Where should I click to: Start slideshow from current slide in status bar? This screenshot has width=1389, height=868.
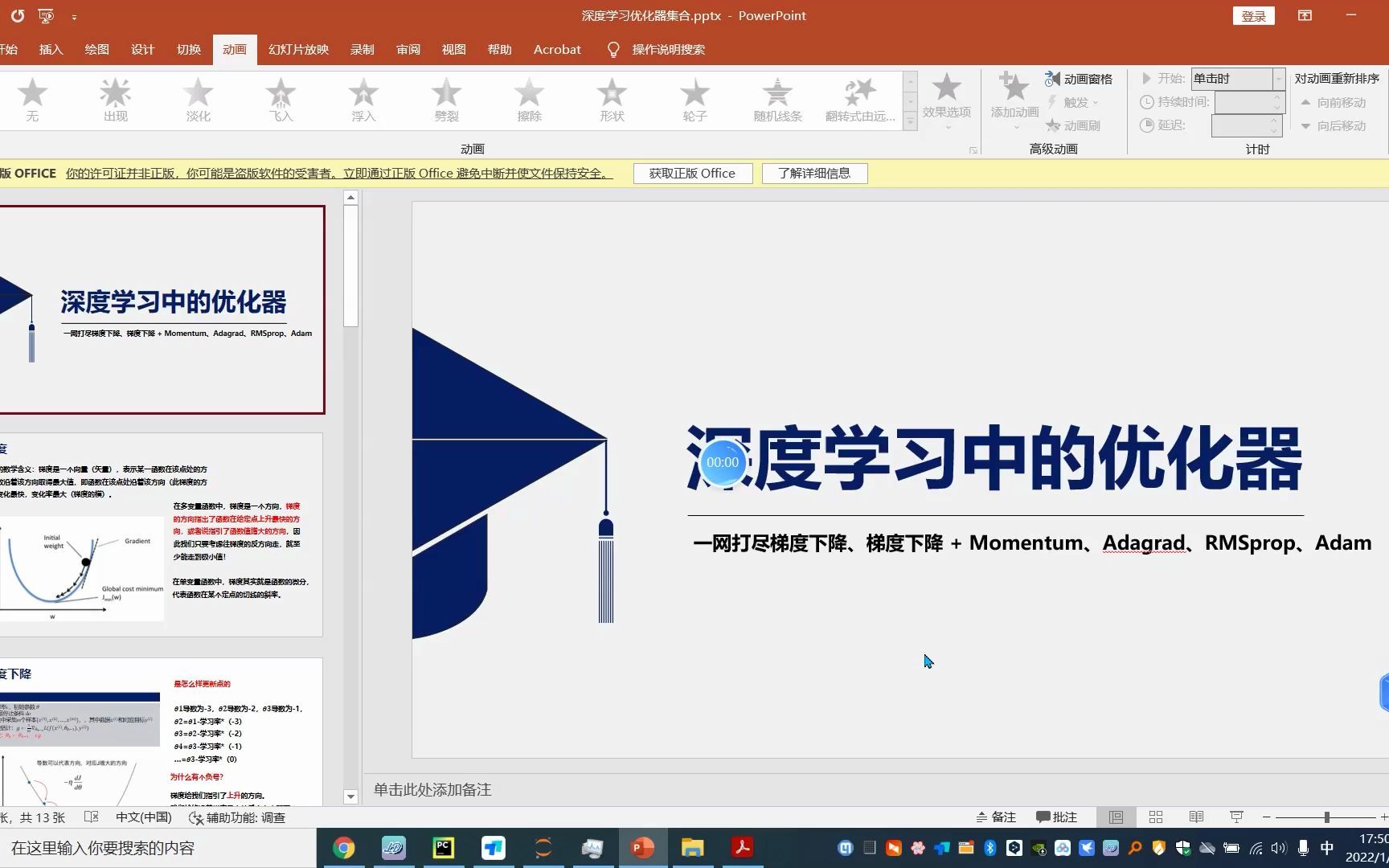click(1235, 817)
